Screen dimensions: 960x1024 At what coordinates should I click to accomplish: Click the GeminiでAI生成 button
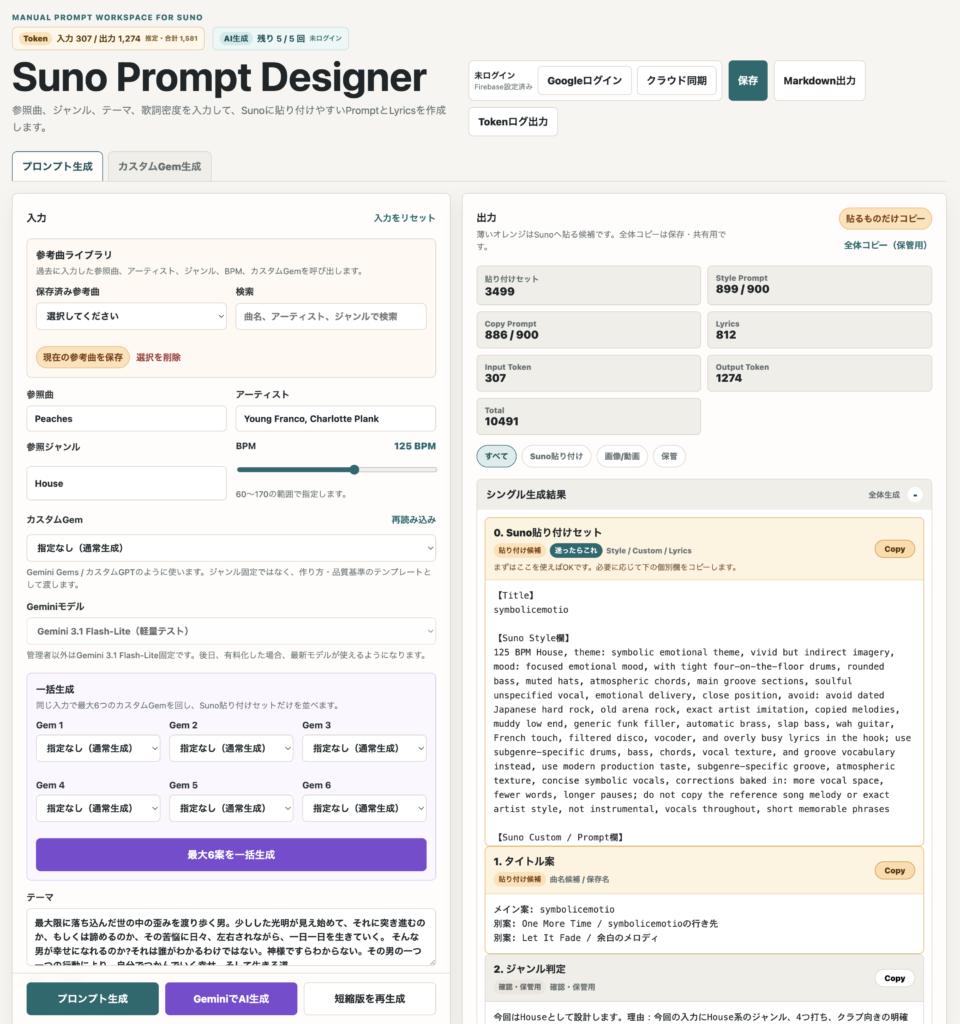[x=231, y=999]
